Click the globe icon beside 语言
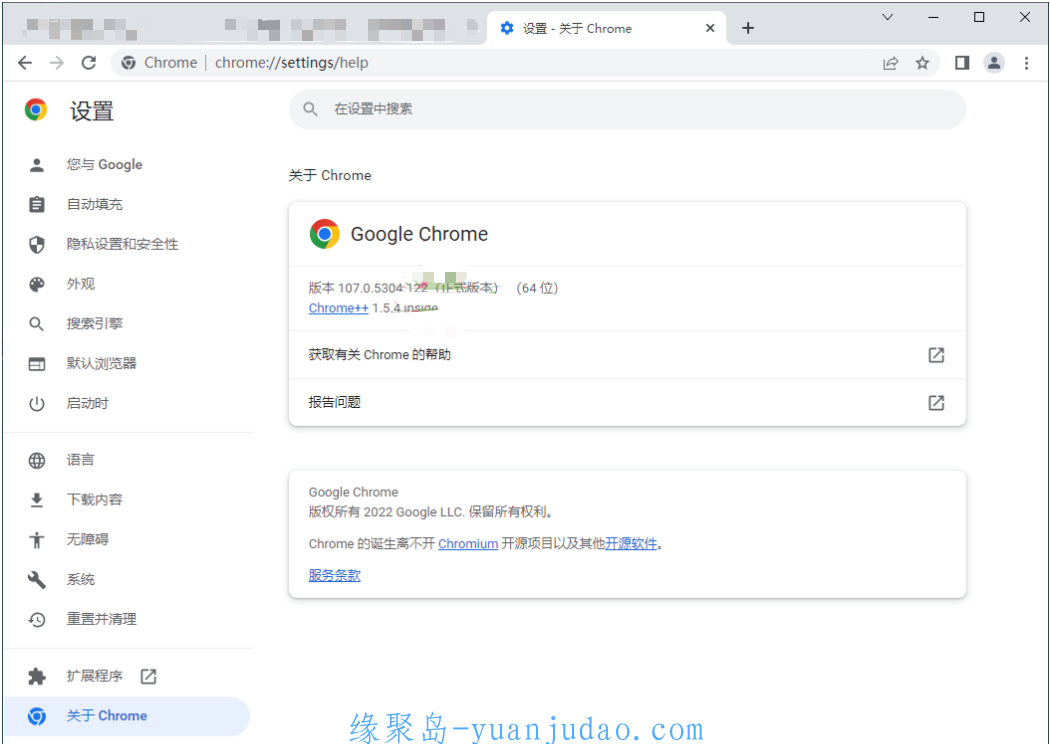 tap(37, 460)
